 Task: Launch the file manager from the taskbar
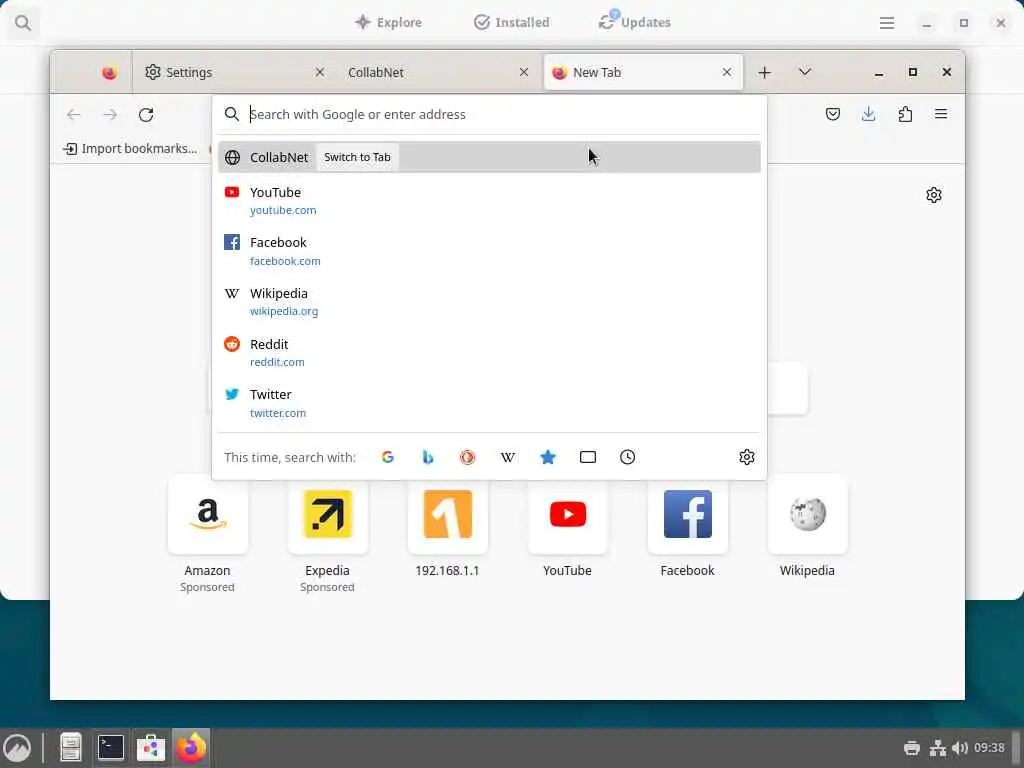coord(71,748)
